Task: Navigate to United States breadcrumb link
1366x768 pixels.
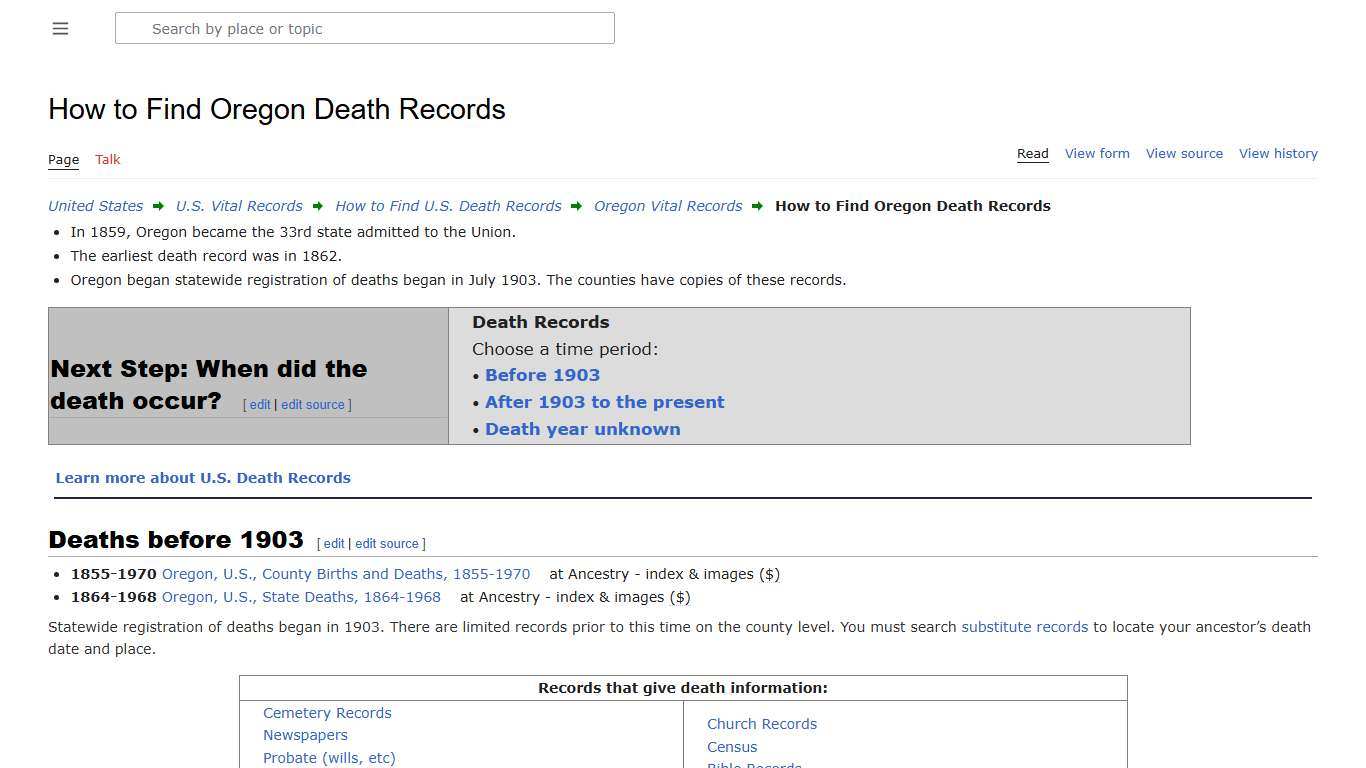Action: [x=95, y=206]
